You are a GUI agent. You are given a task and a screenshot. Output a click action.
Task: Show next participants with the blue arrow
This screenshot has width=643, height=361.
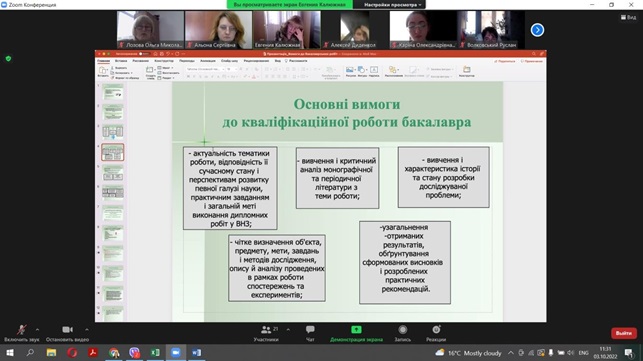537,30
